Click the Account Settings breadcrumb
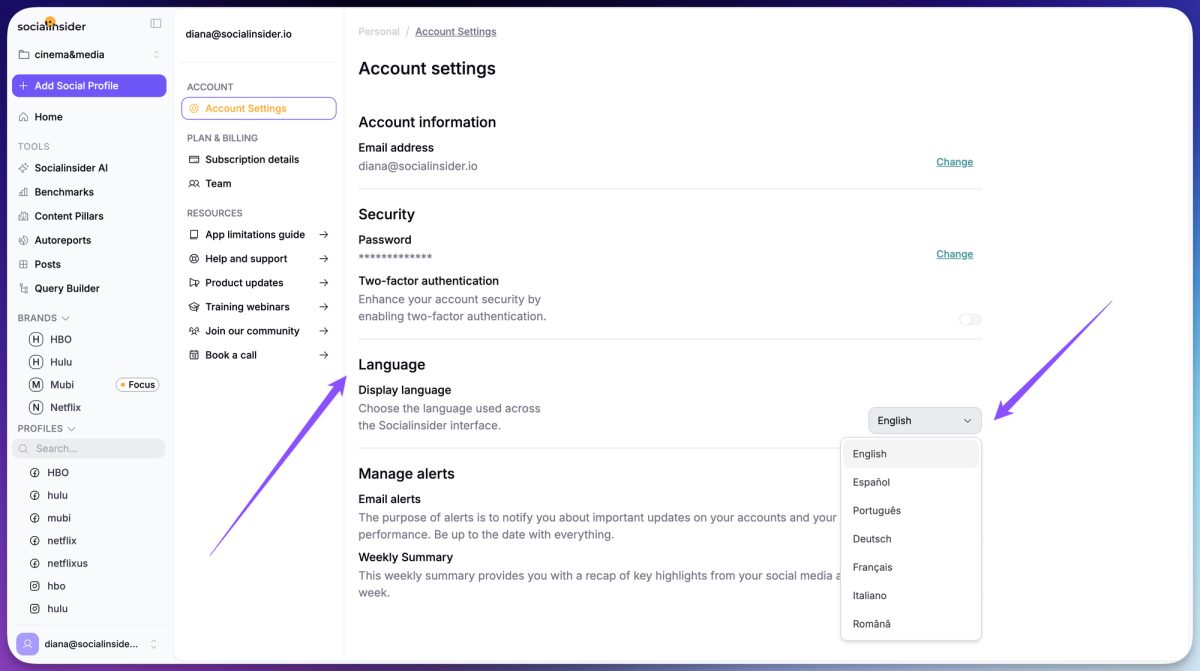 pos(456,32)
